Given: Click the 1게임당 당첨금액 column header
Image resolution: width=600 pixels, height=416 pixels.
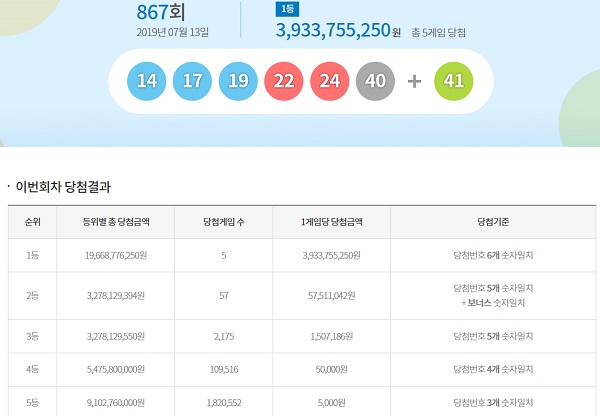Looking at the screenshot, I should click(x=332, y=222).
